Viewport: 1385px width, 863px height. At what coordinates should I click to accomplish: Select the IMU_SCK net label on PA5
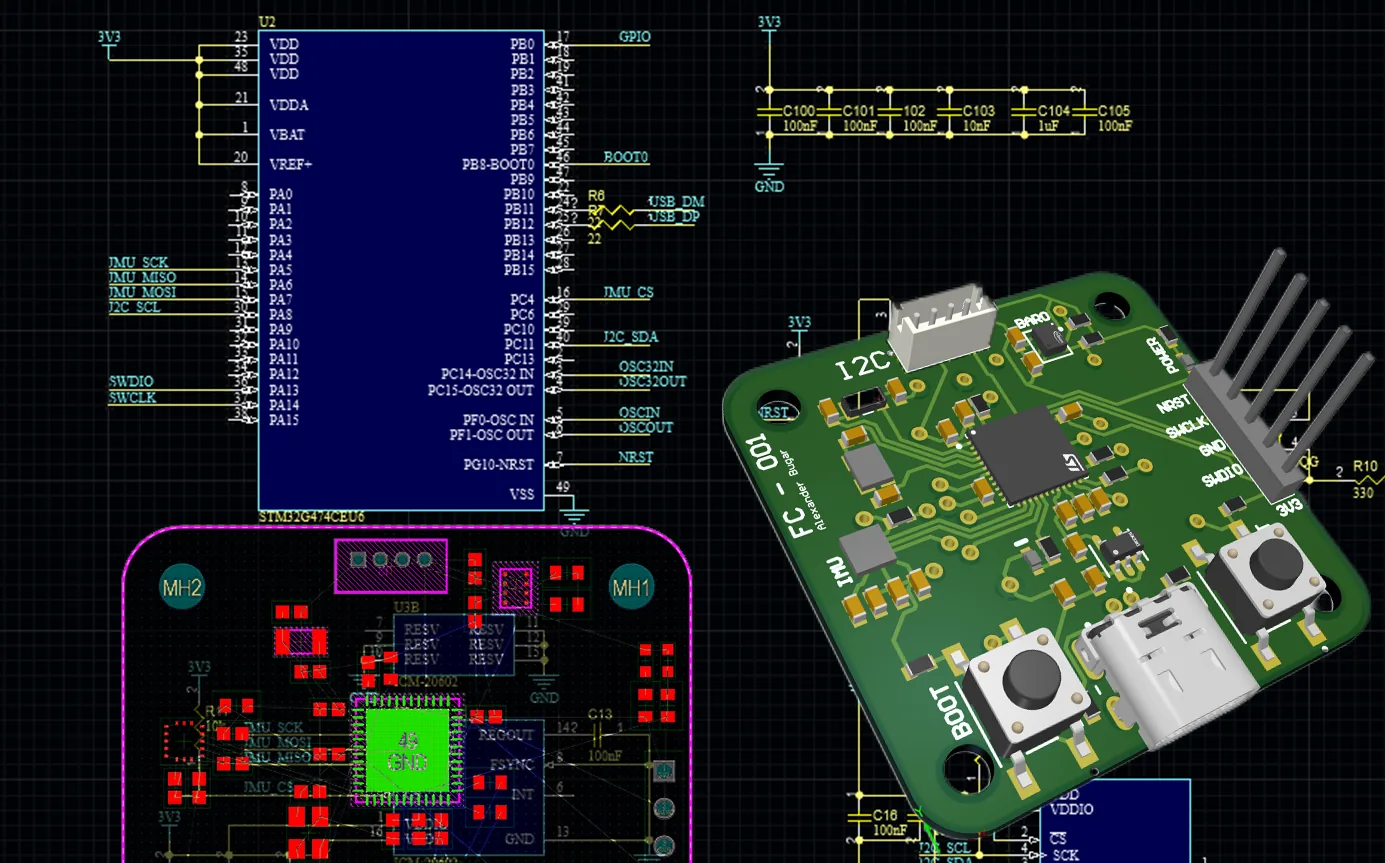(x=139, y=263)
